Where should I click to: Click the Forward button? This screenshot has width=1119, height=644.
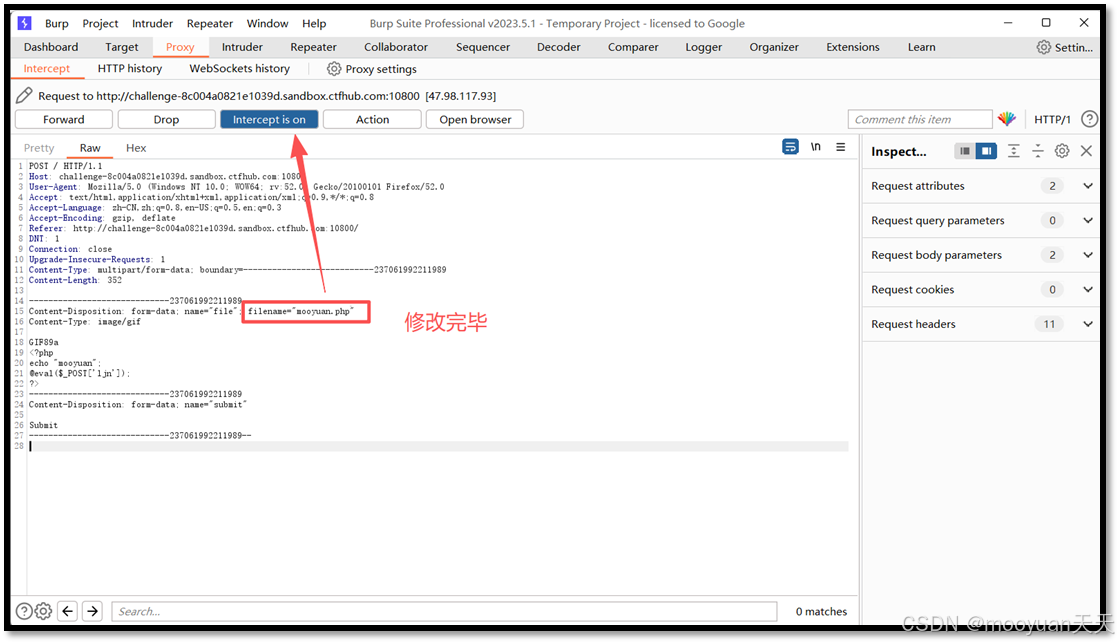tap(64, 119)
